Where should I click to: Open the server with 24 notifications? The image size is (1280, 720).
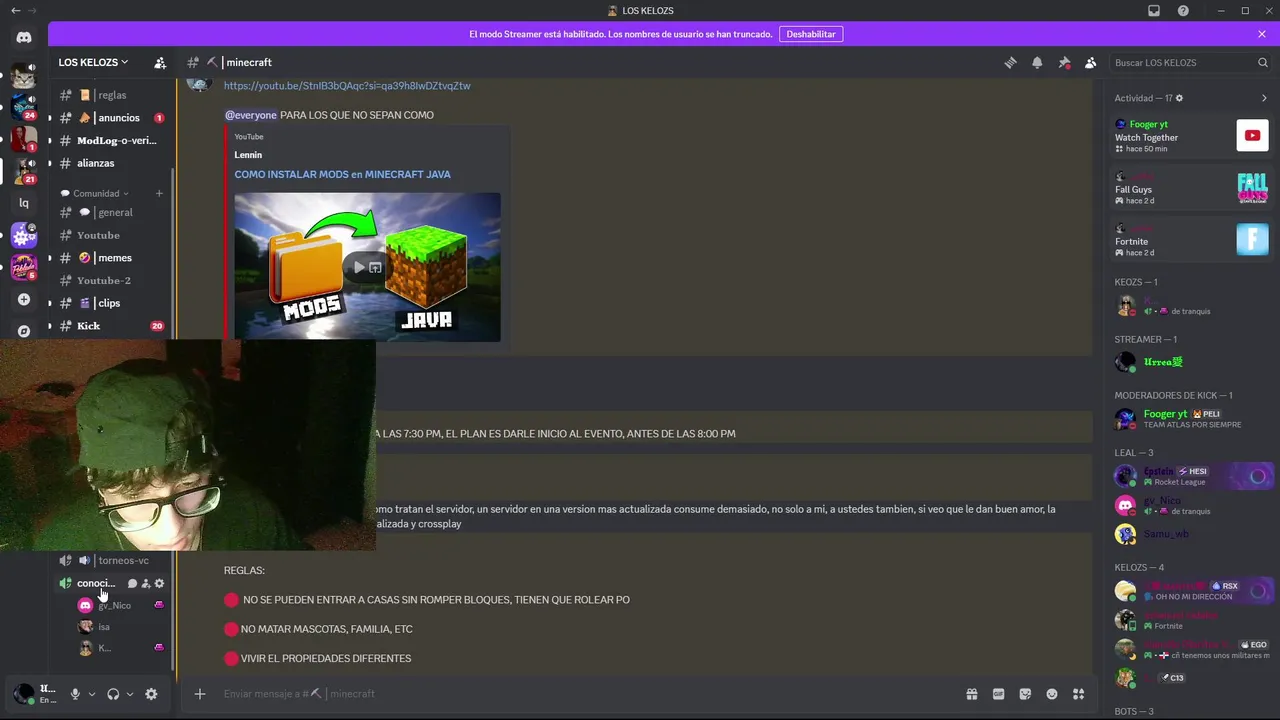[24, 106]
